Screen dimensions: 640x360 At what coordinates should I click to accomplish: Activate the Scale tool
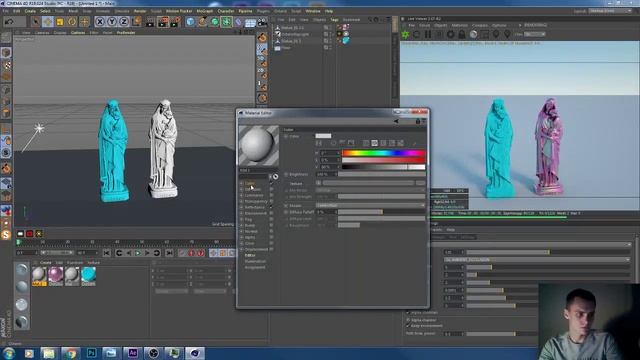(x=60, y=21)
